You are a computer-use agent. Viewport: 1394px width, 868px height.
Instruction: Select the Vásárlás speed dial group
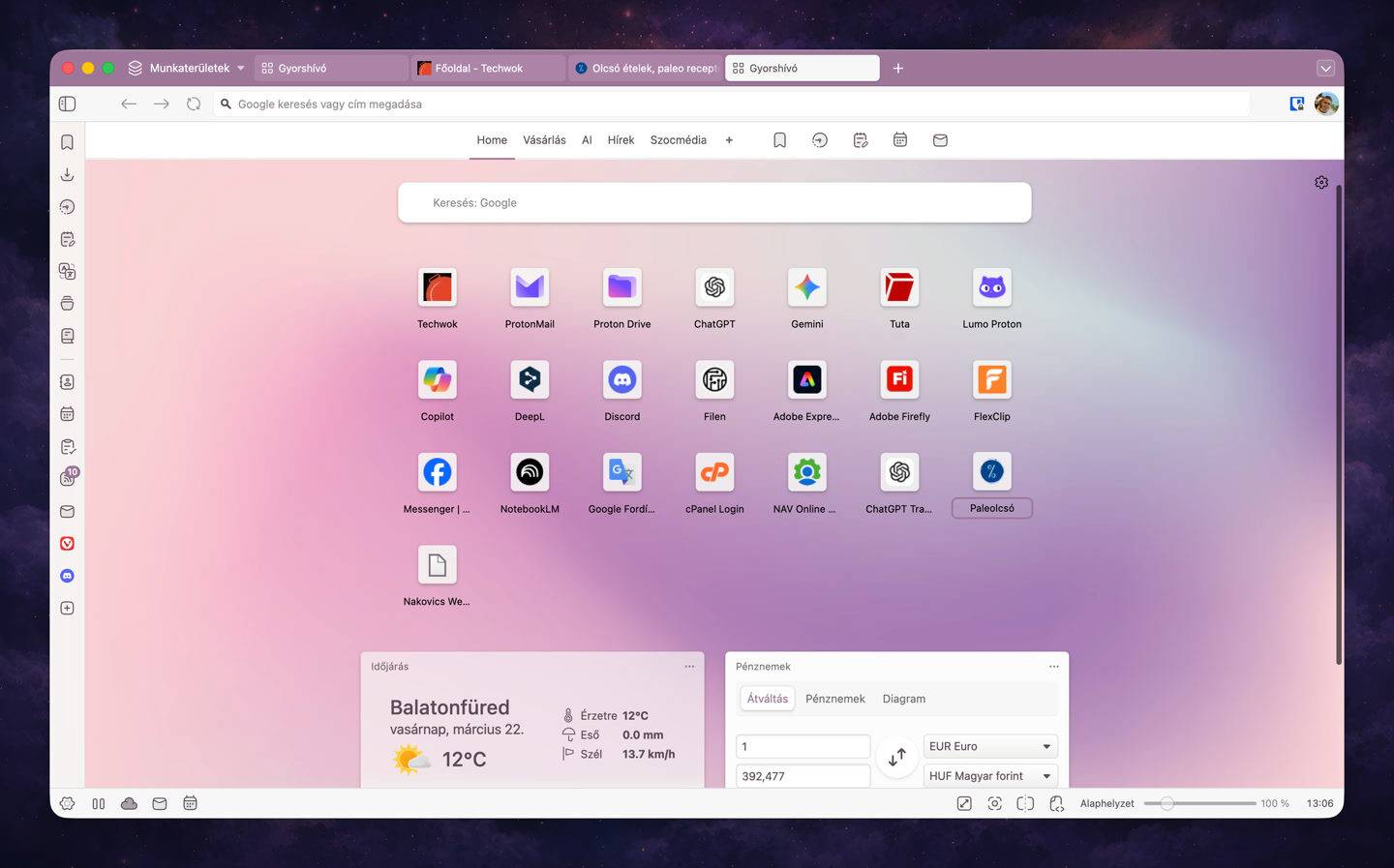(544, 140)
